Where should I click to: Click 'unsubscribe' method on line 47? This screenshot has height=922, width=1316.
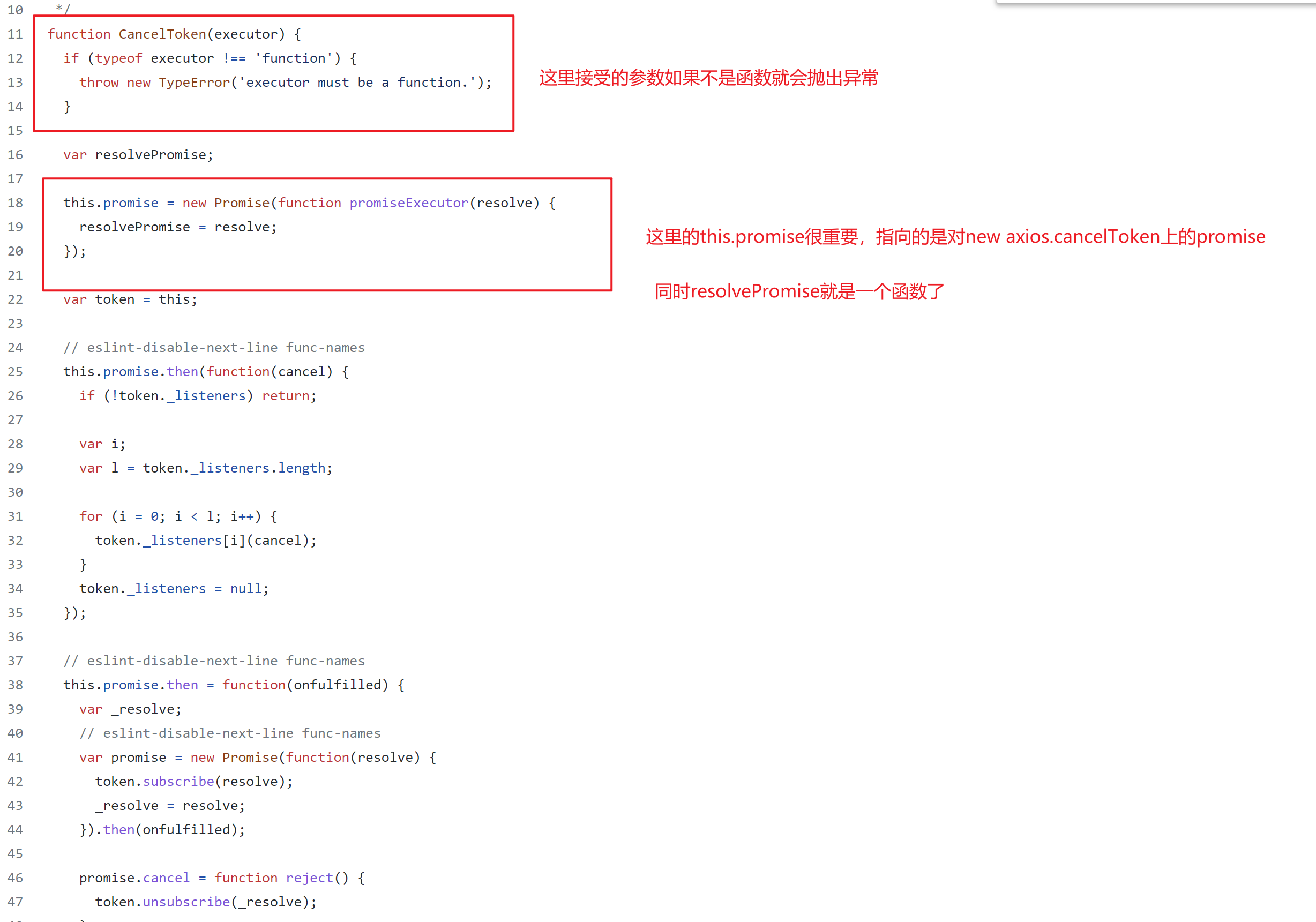pos(186,902)
